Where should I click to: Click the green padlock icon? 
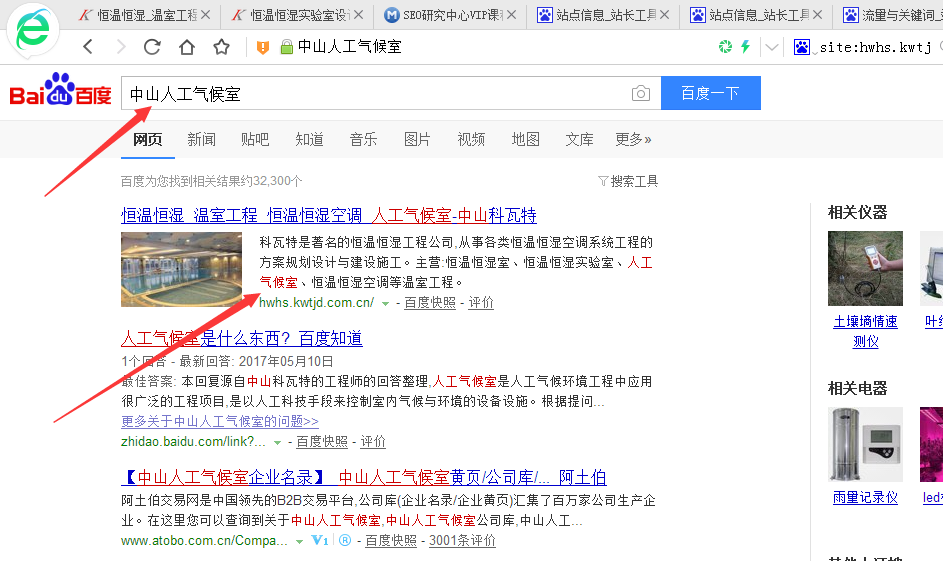click(287, 47)
